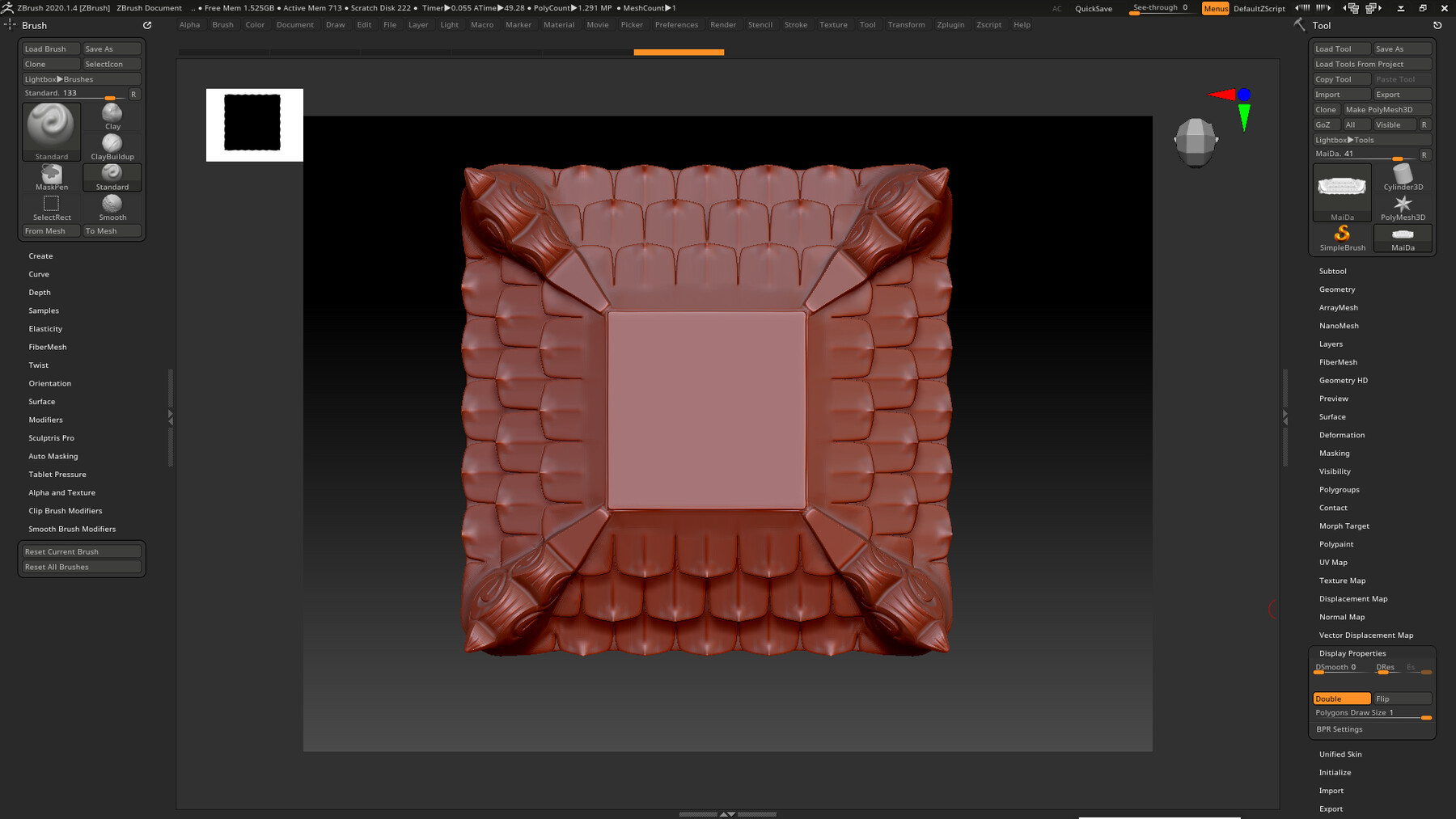Expand BPR Settings
The height and width of the screenshot is (819, 1456).
[x=1339, y=729]
